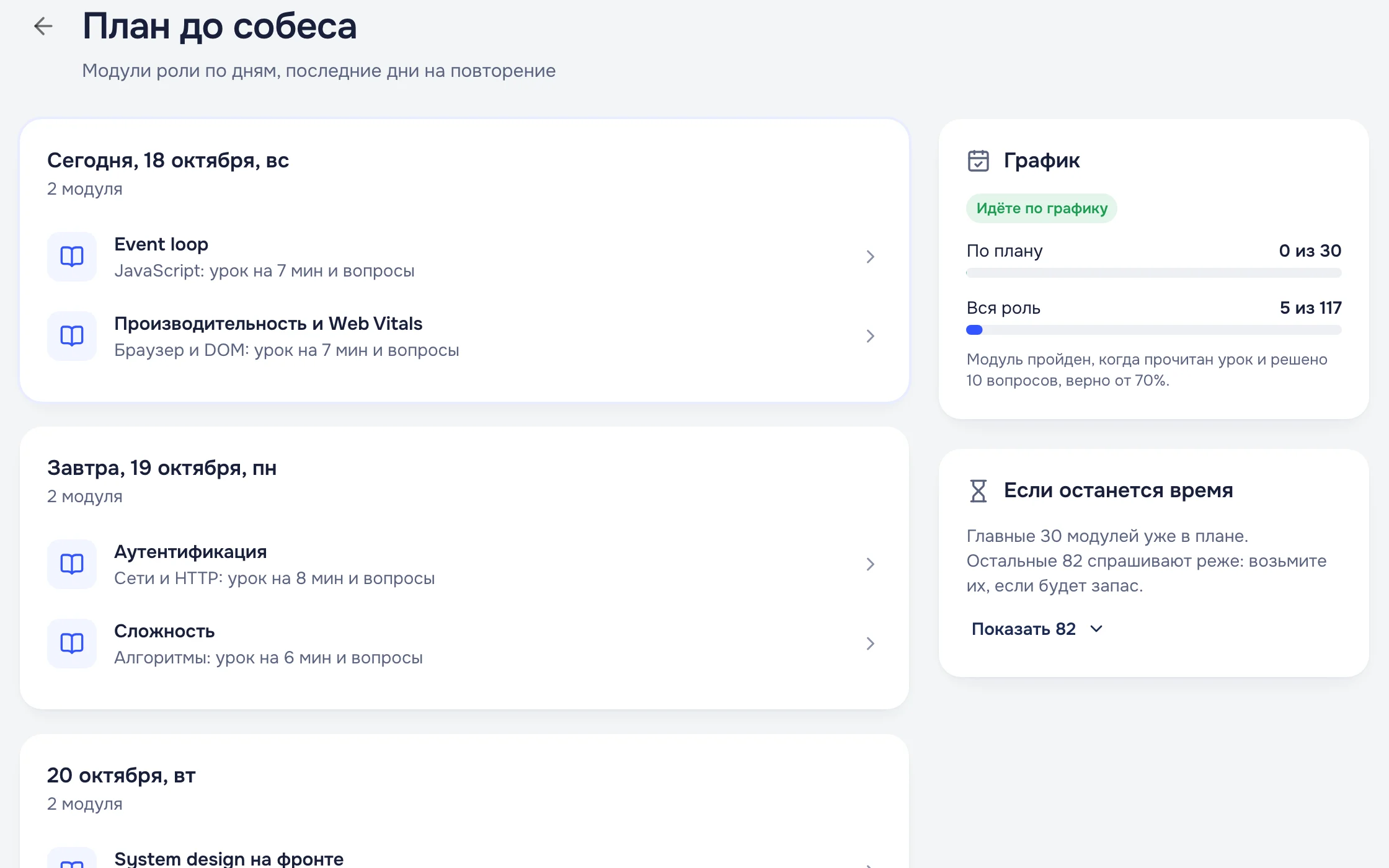
Task: Click the book icon beside Сложность
Action: click(72, 644)
